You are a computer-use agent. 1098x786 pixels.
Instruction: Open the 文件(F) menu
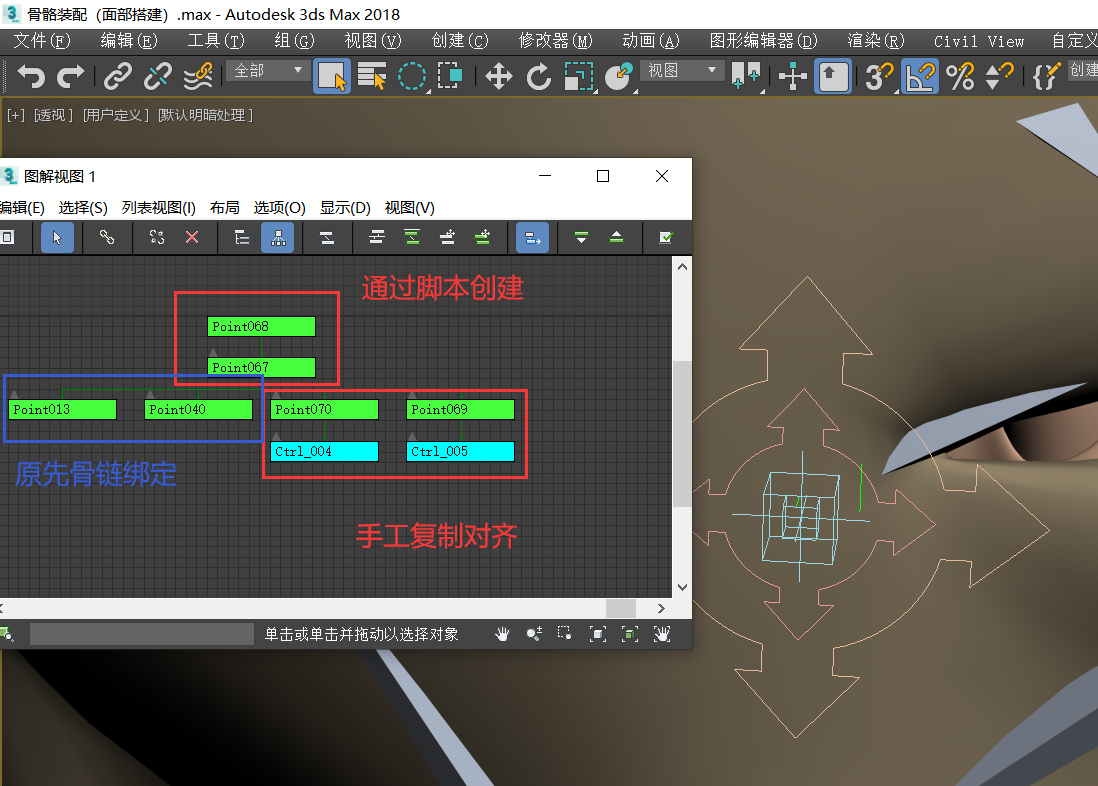tap(42, 41)
